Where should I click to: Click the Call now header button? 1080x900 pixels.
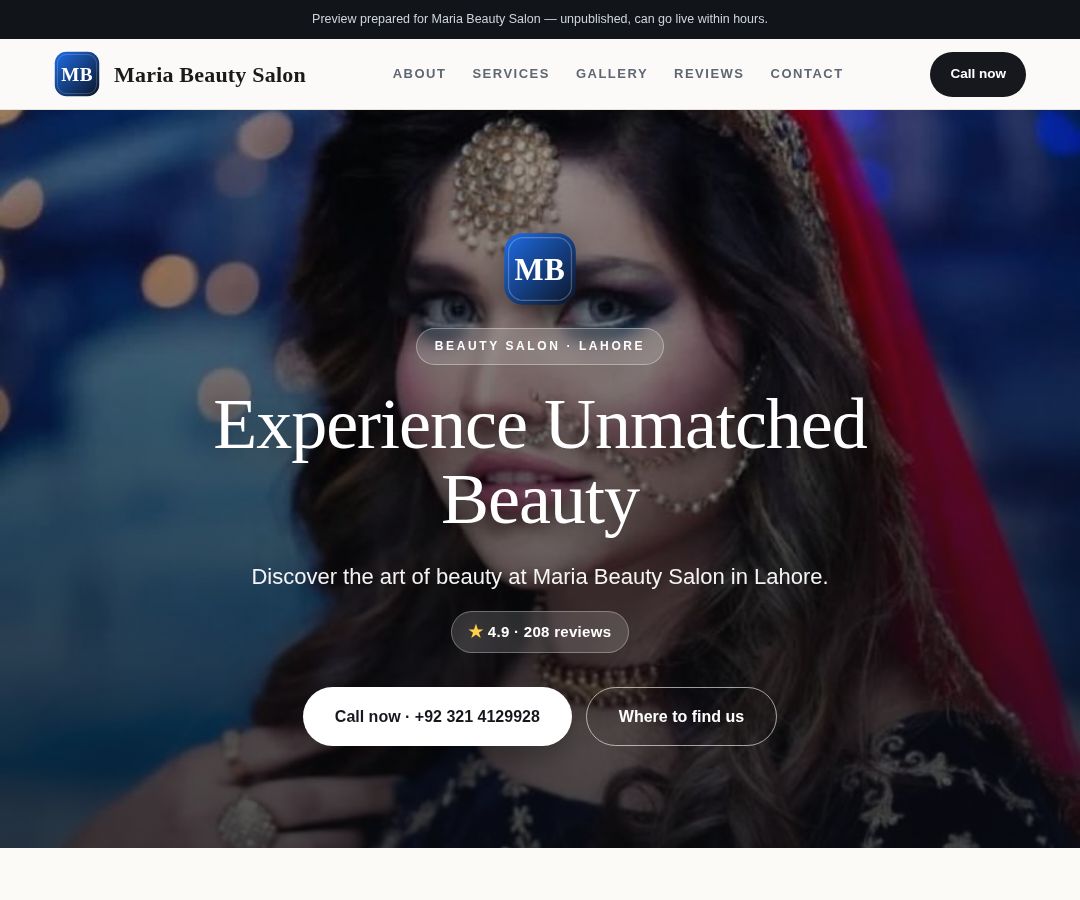(977, 74)
